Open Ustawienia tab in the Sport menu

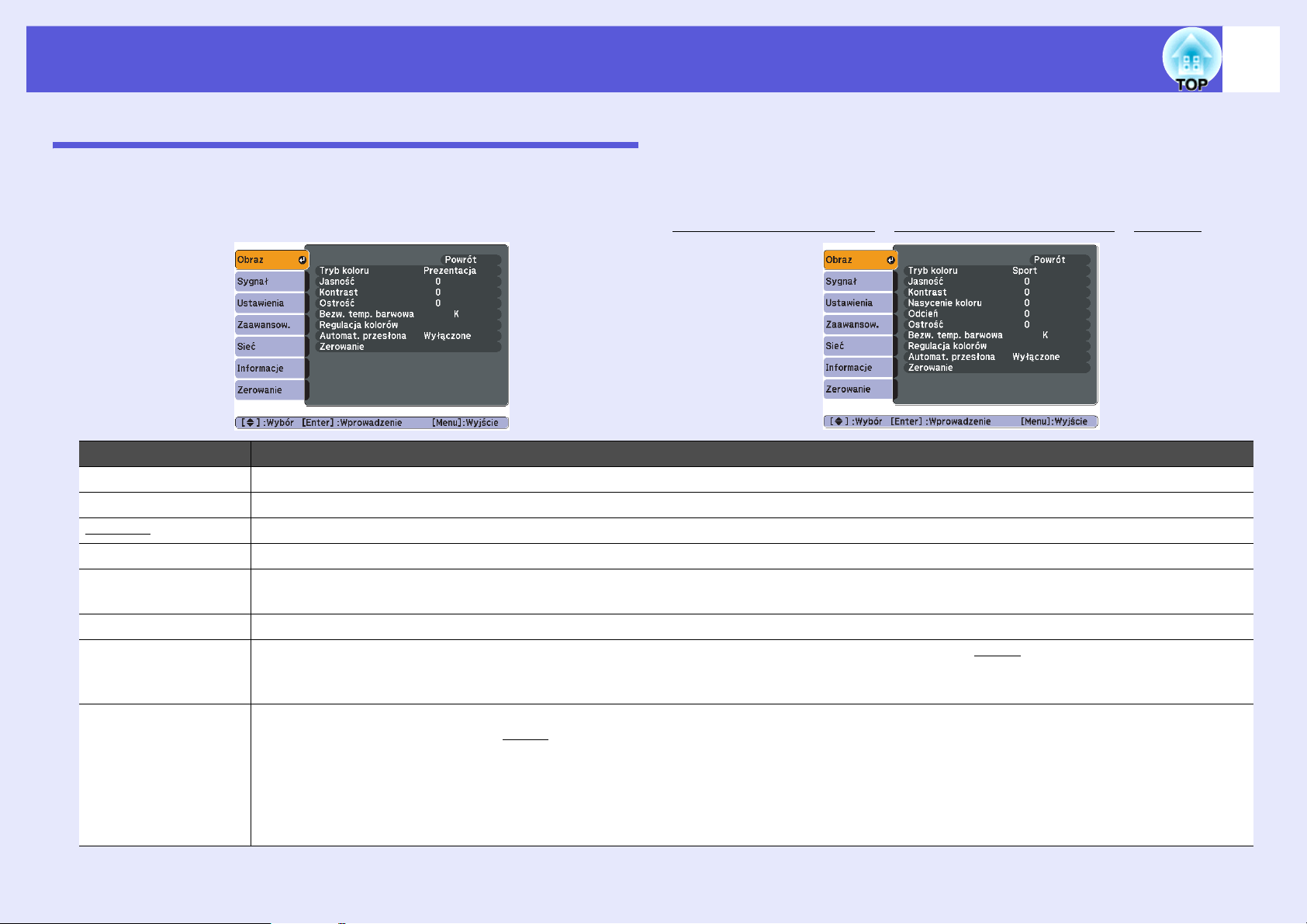[x=858, y=303]
